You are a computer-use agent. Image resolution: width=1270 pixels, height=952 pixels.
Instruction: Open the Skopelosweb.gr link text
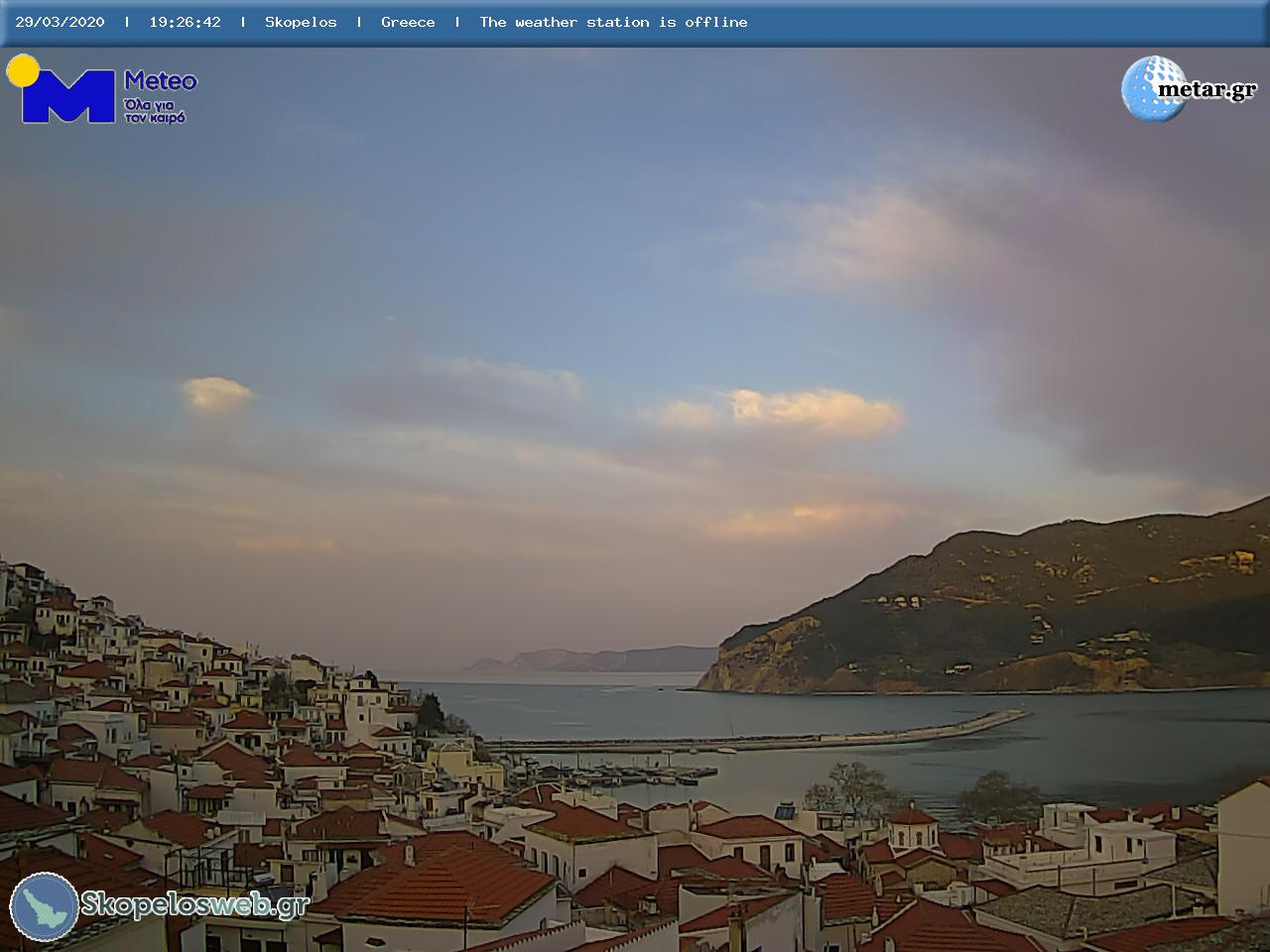click(194, 905)
